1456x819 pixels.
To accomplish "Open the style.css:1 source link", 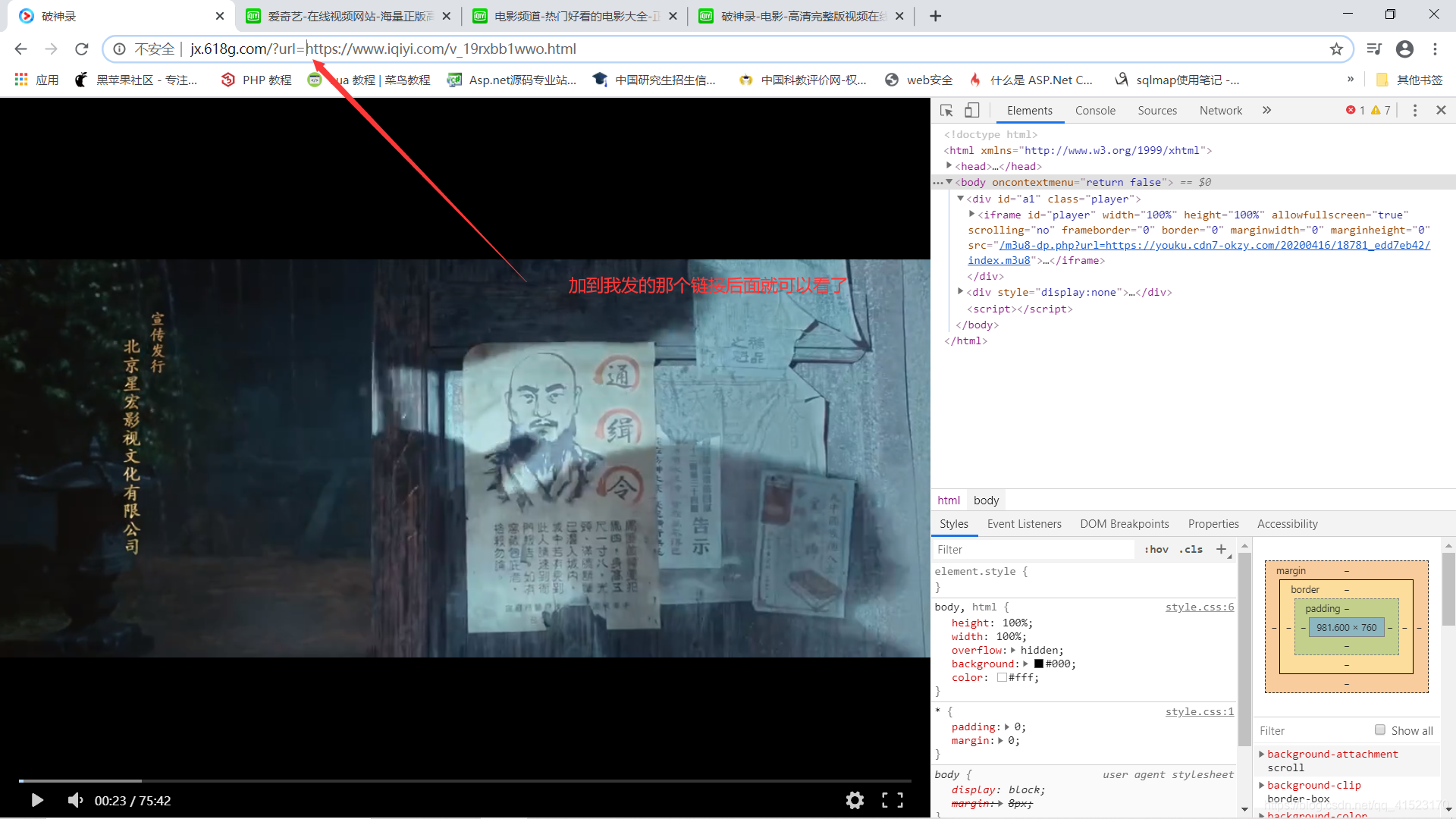I will click(1200, 712).
